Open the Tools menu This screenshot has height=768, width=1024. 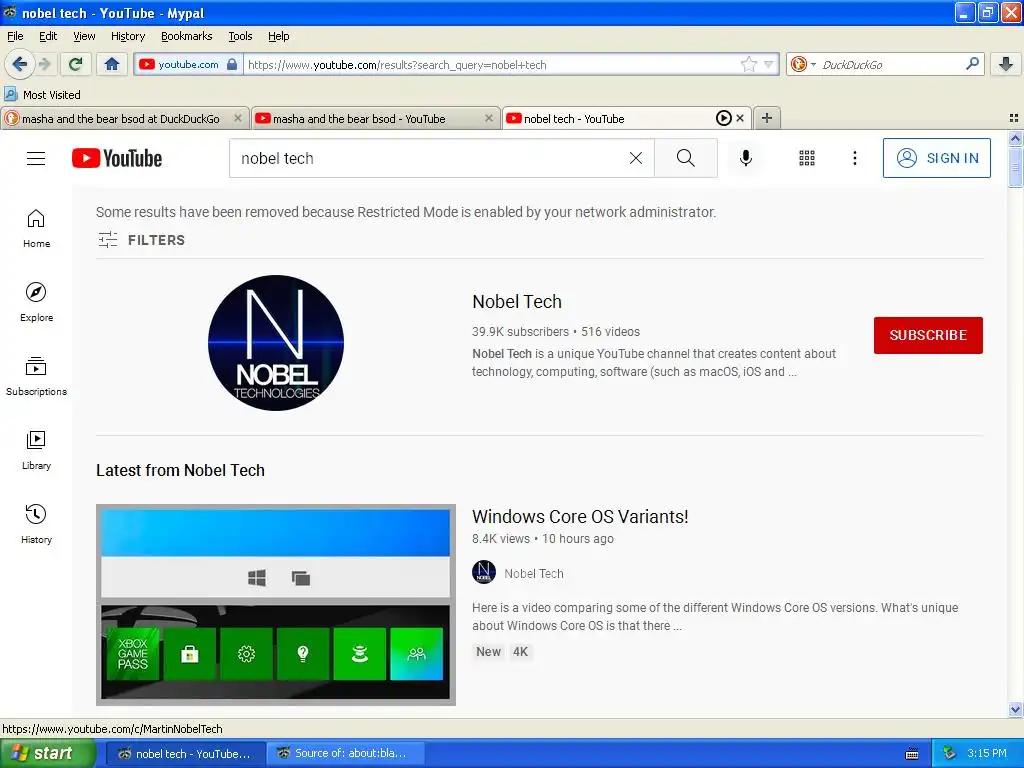coord(240,36)
